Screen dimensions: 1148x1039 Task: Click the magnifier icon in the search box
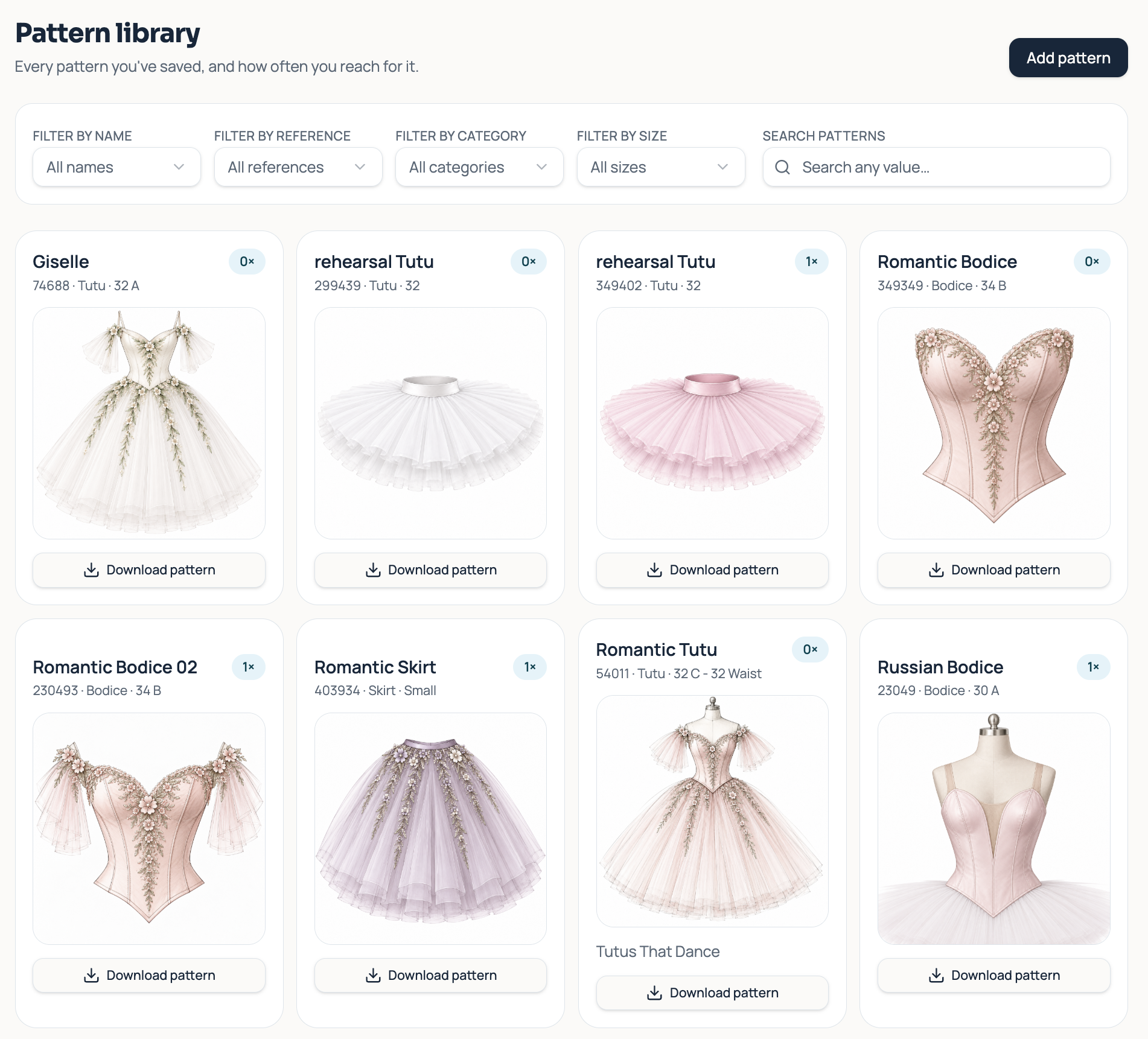782,167
